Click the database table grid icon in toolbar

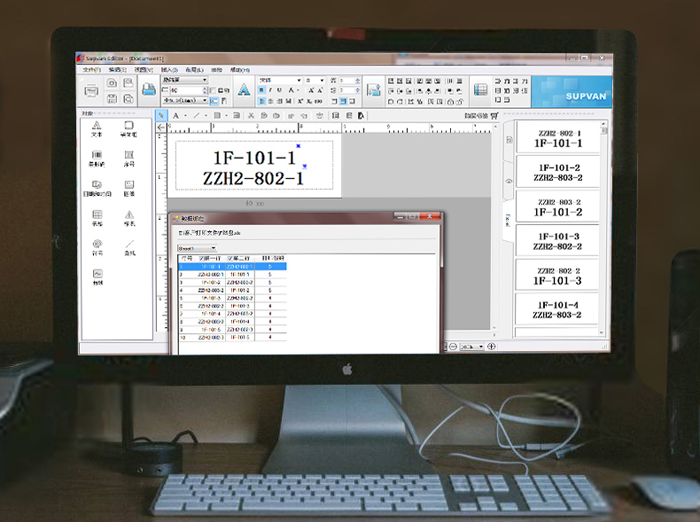[480, 90]
